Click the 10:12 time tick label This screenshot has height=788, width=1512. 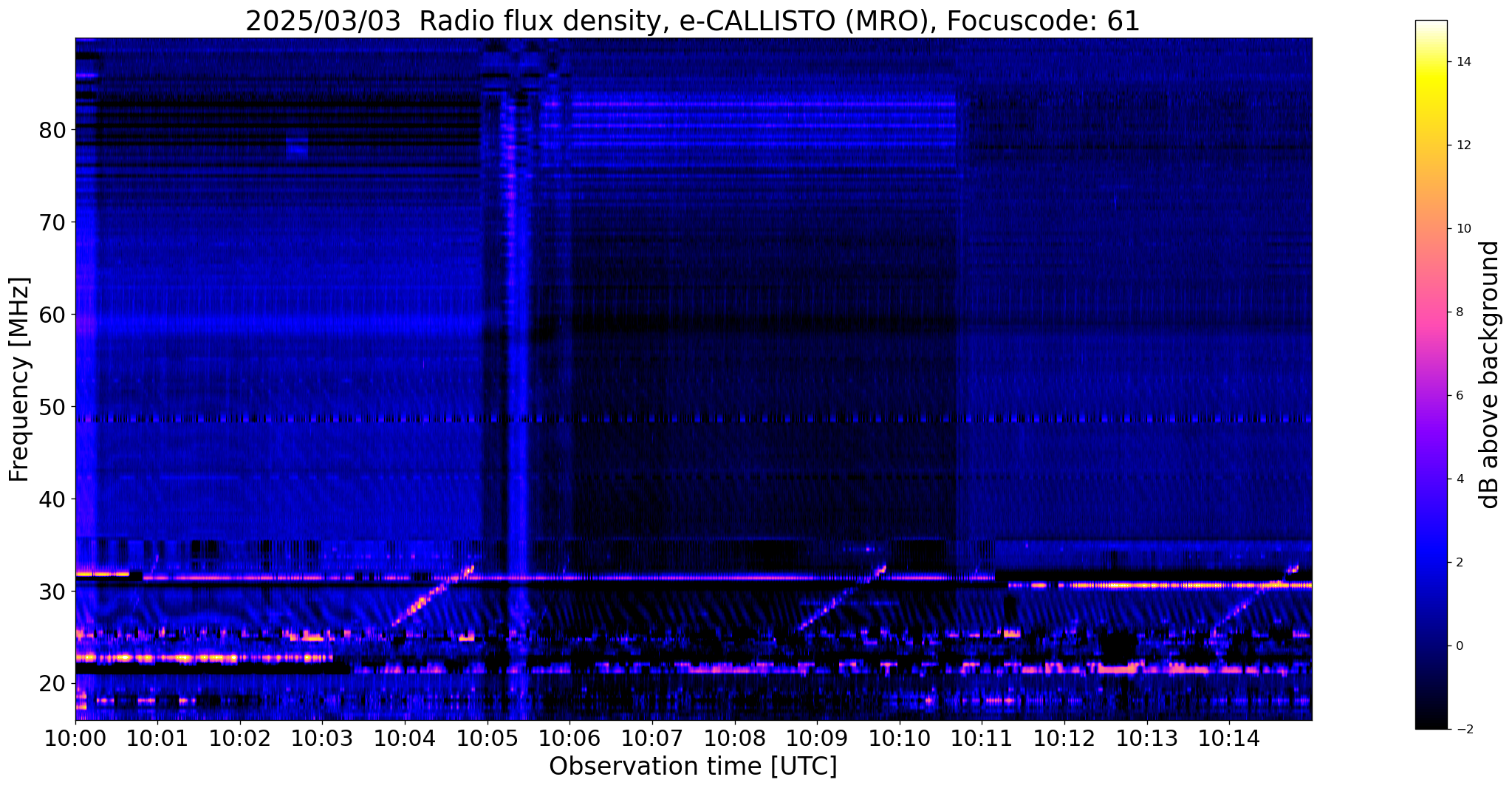[1064, 739]
